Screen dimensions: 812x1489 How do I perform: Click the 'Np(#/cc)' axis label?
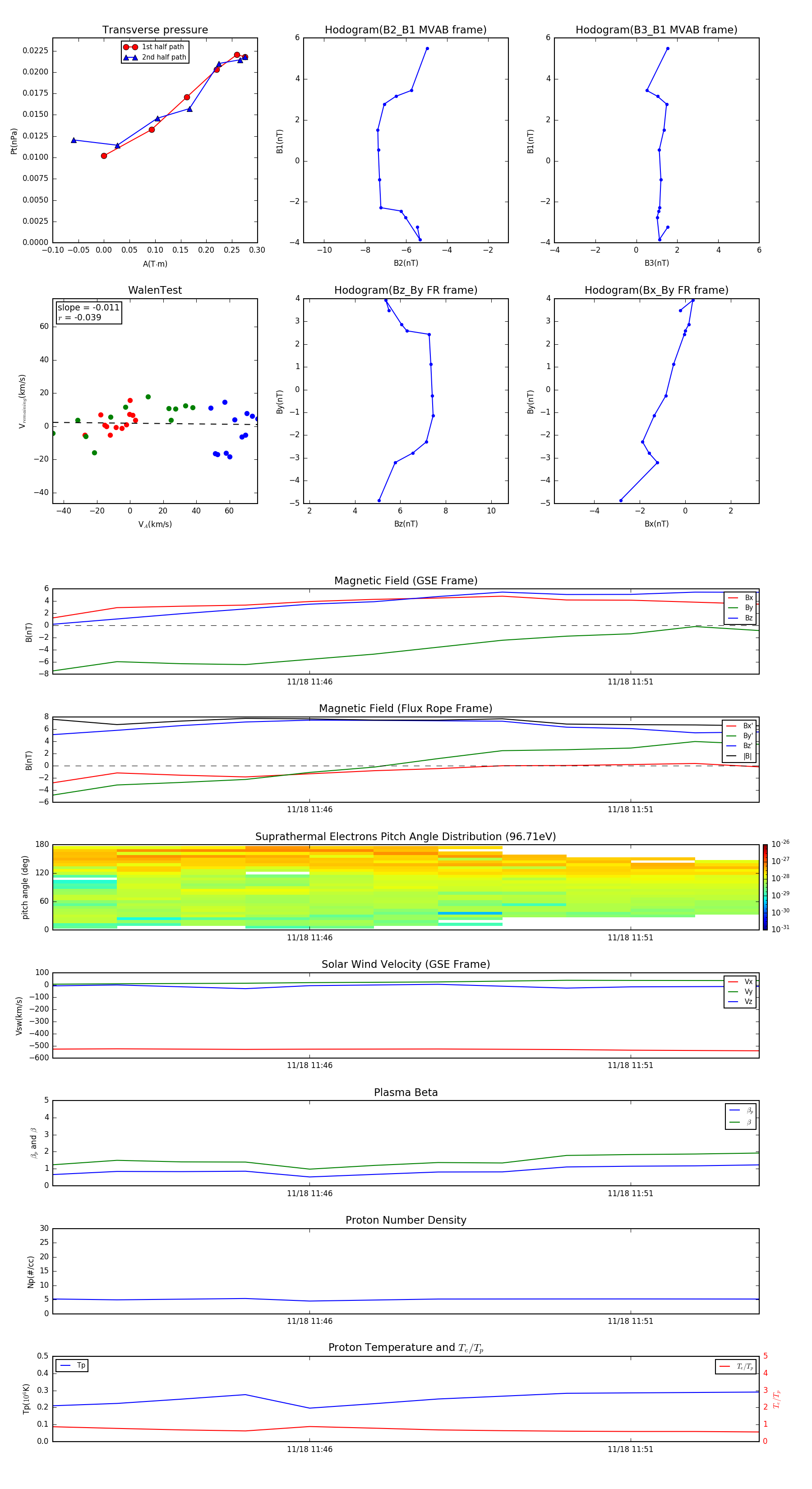31,1272
